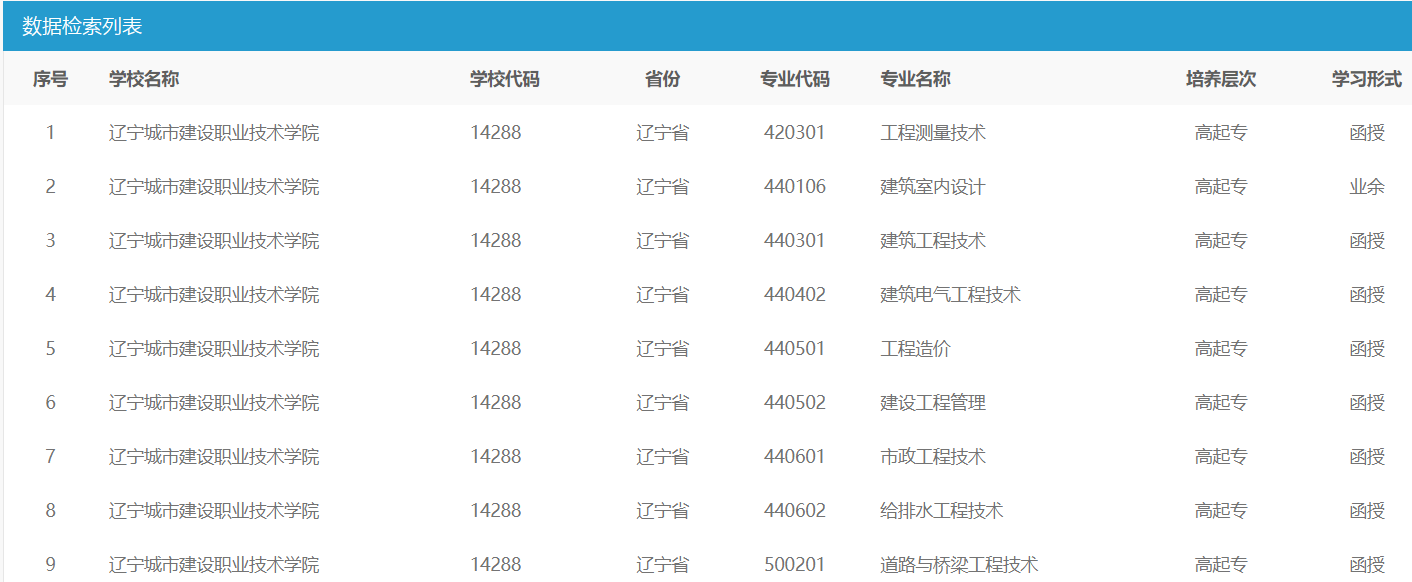Click the 省份 column header
Viewport: 1412px width, 582px height.
pyautogui.click(x=662, y=79)
